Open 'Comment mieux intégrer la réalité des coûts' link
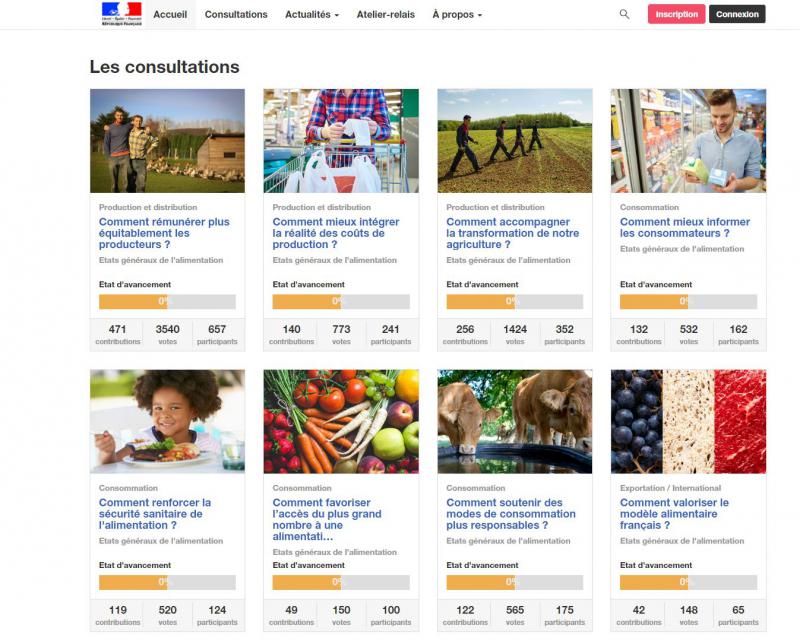The width and height of the screenshot is (800, 641). [x=335, y=233]
